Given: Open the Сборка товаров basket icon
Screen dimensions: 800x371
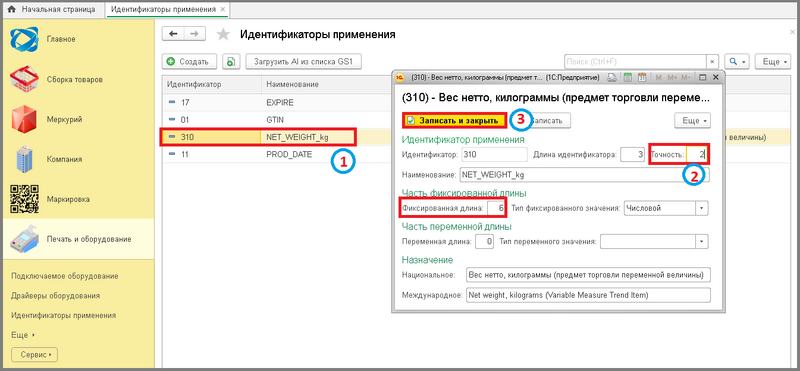Looking at the screenshot, I should pos(24,80).
